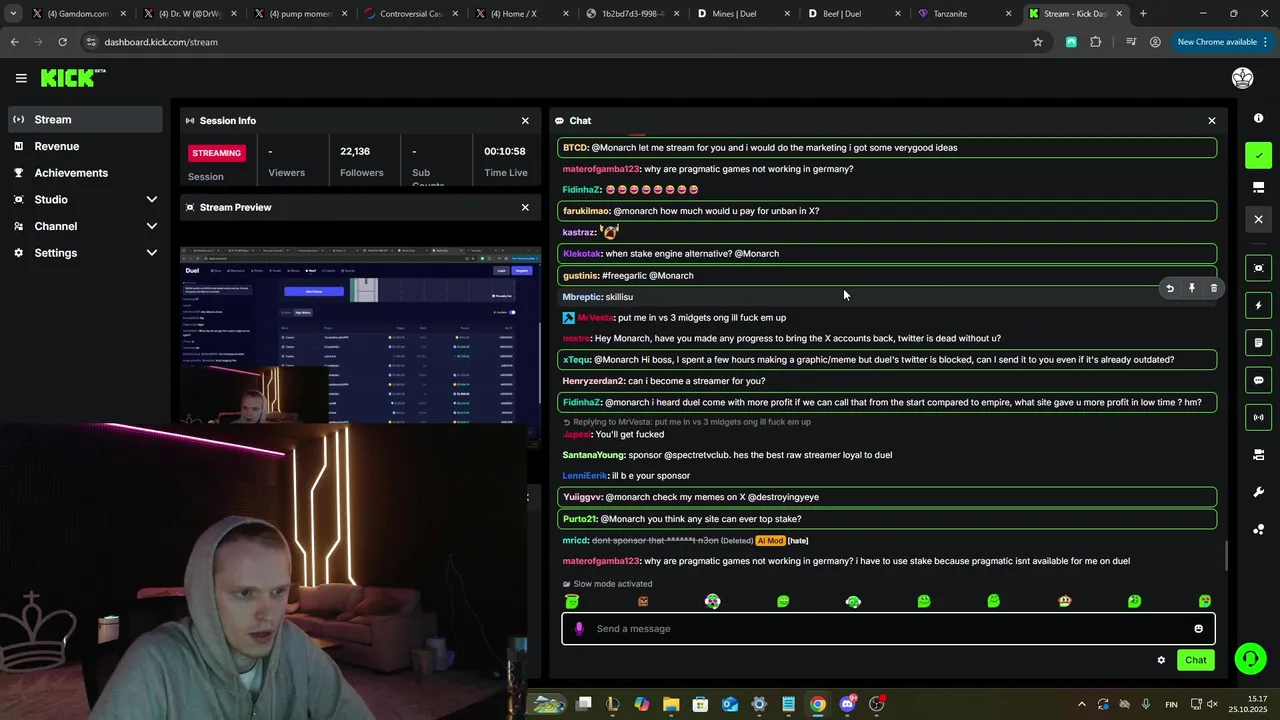Open the Stream sidebar page
Viewport: 1280px width, 720px height.
[85, 119]
